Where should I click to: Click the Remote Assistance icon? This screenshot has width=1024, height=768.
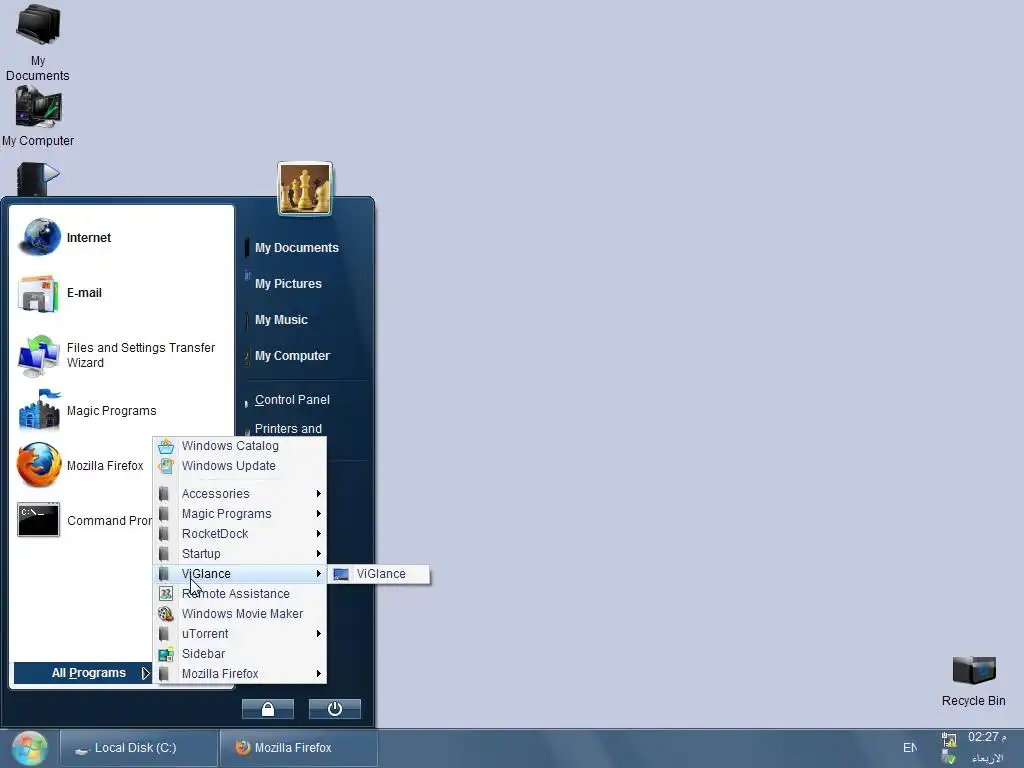166,594
